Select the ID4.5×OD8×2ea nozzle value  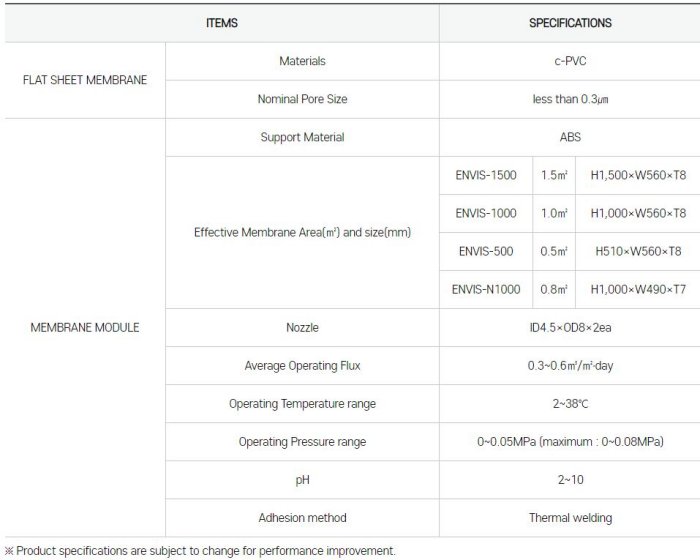(570, 327)
